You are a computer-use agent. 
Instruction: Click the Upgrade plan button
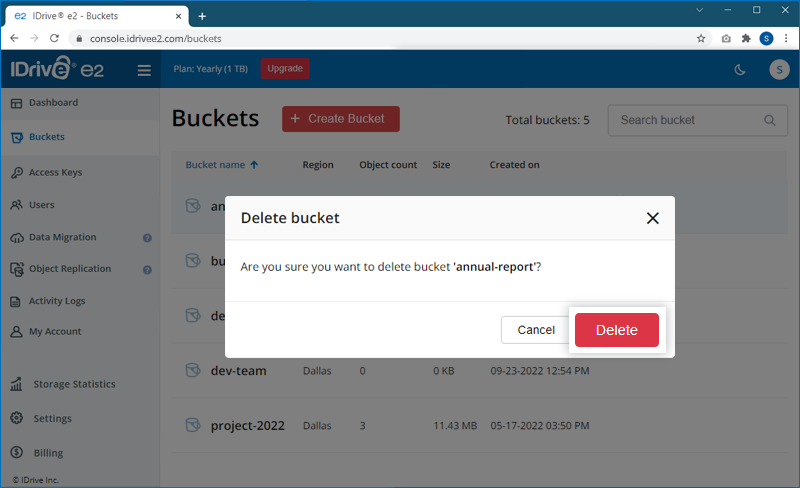coord(285,69)
